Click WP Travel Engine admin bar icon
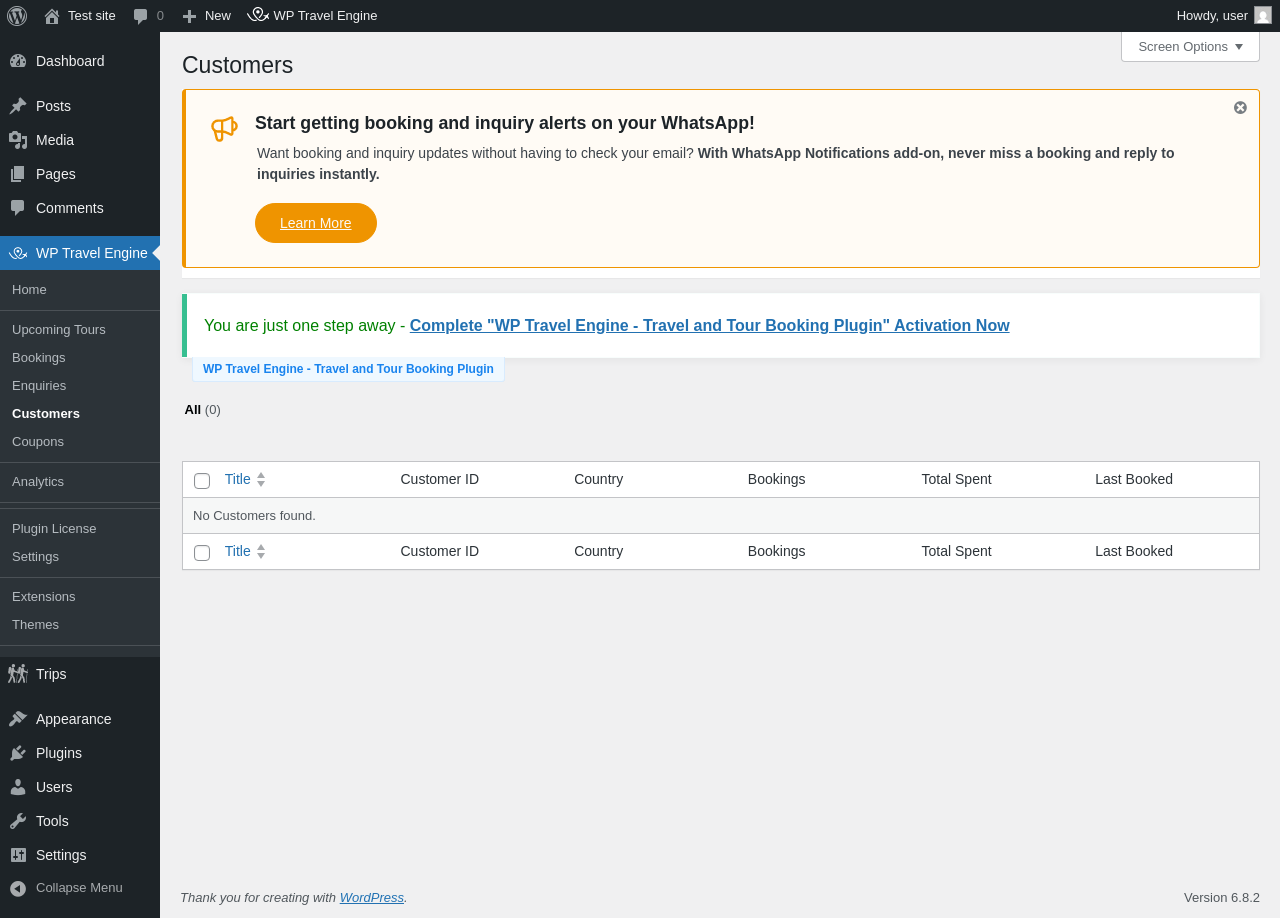The image size is (1280, 918). pos(258,15)
